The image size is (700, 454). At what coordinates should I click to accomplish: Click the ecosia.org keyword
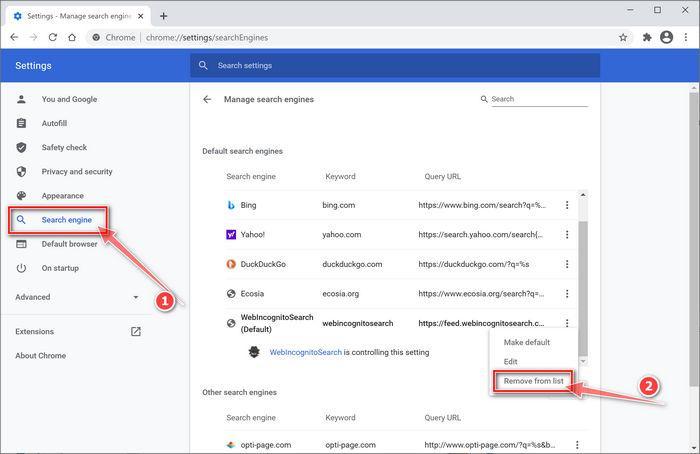click(341, 293)
